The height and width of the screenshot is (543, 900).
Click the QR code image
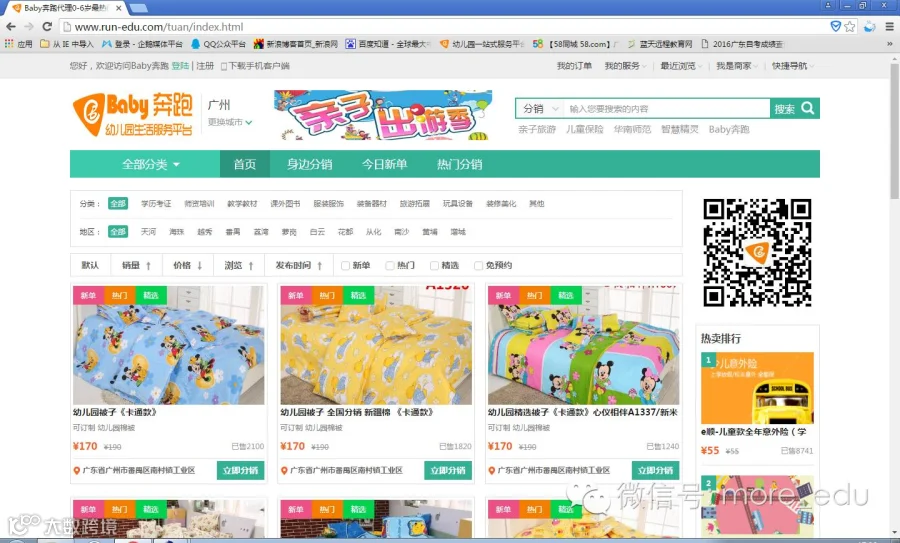click(757, 253)
